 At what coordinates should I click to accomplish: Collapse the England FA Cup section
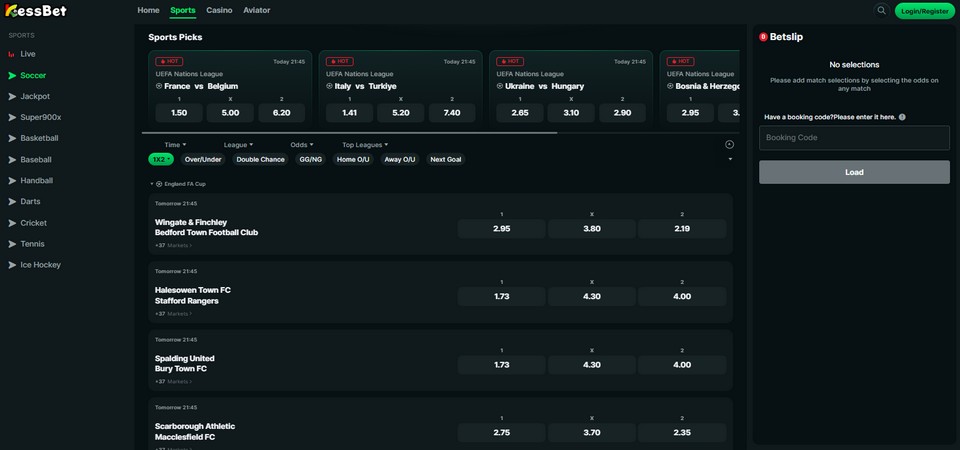click(152, 184)
